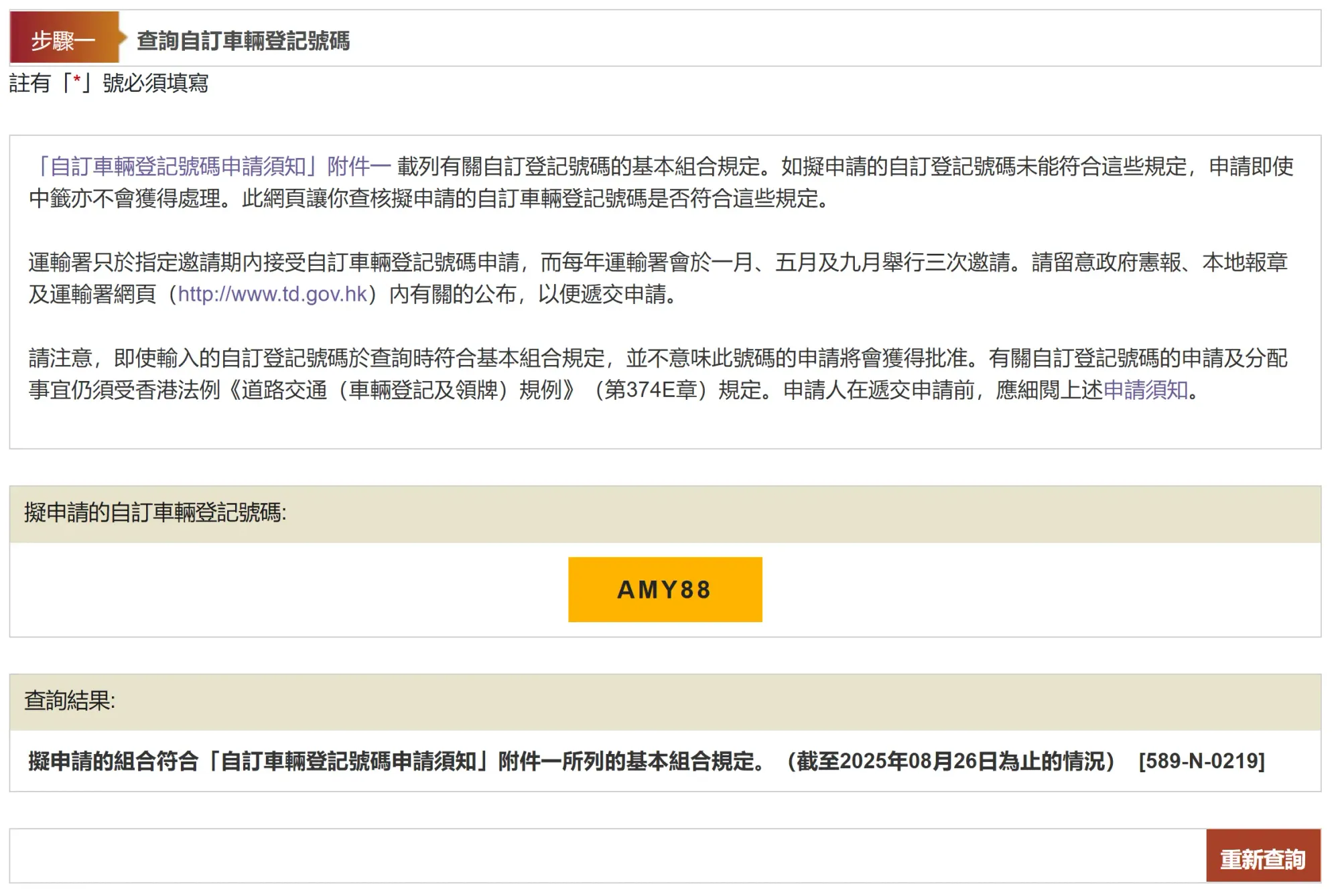1340x896 pixels.
Task: Click the red asterisk in required note
Action: tap(77, 82)
